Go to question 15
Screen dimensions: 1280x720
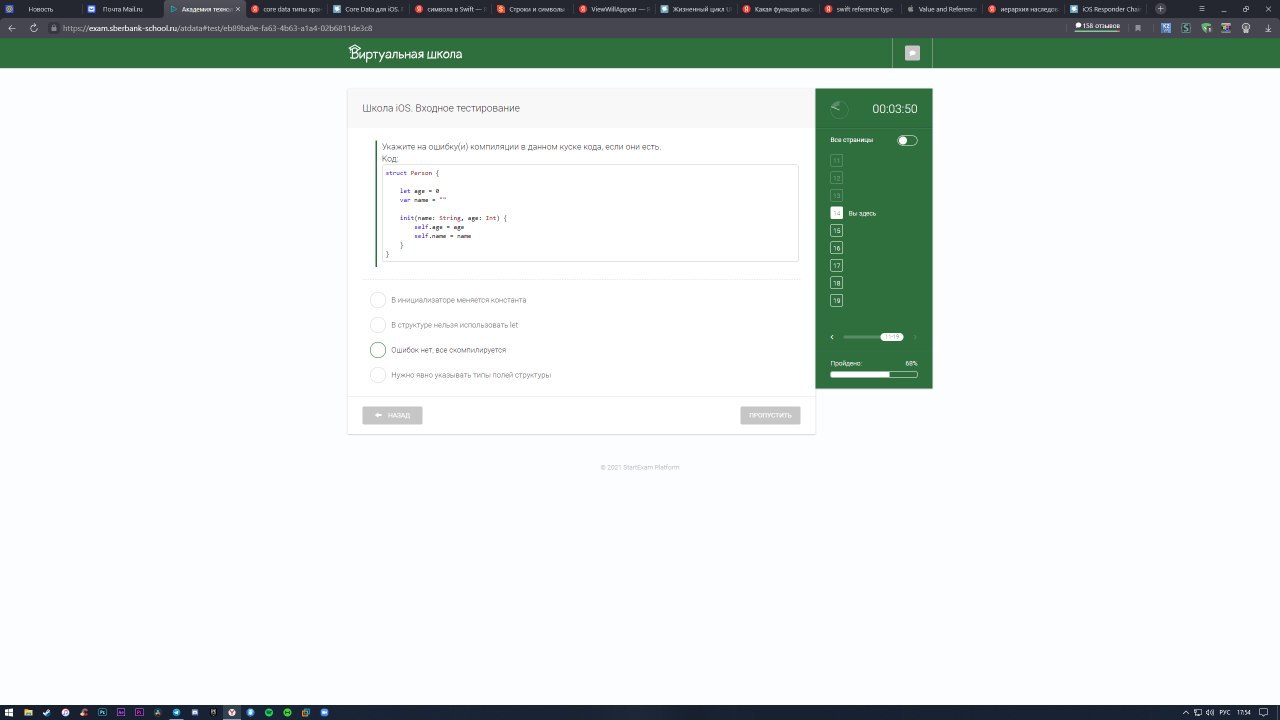click(836, 230)
